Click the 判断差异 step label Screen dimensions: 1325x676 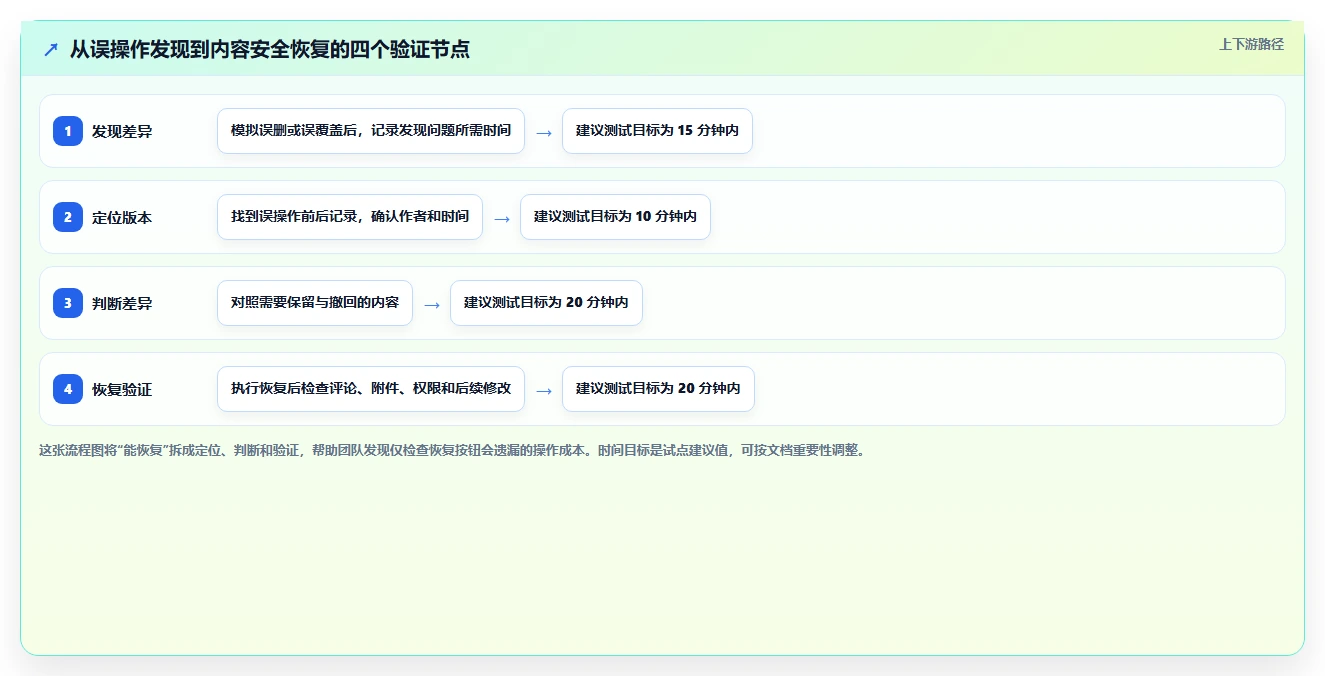click(122, 303)
